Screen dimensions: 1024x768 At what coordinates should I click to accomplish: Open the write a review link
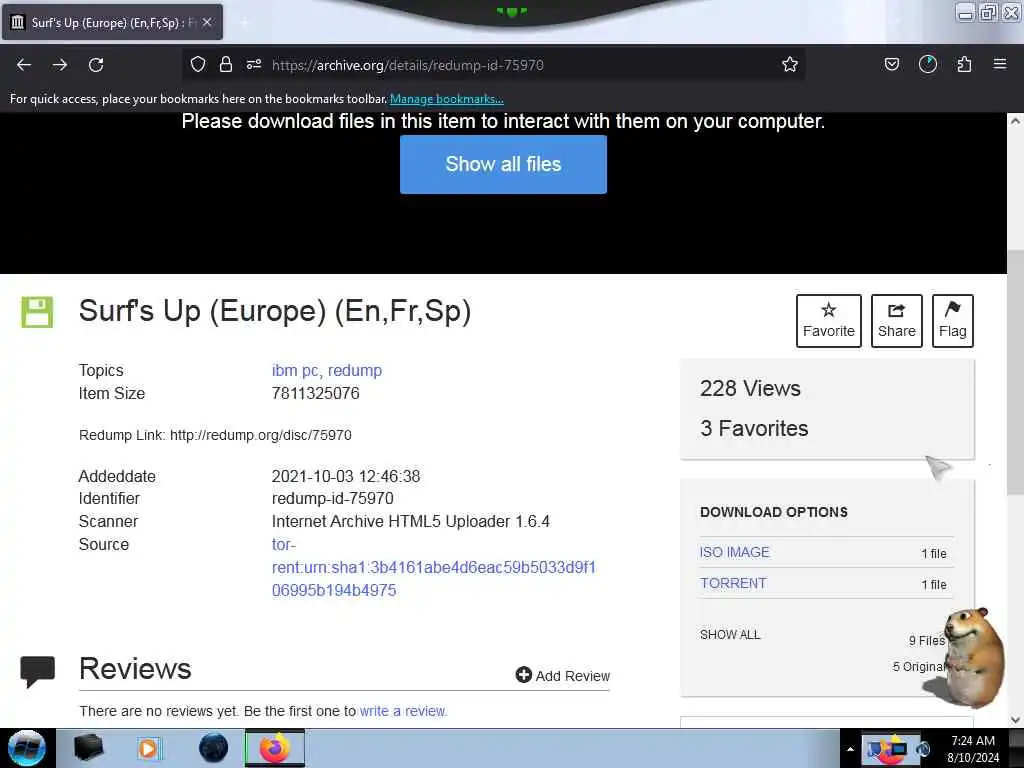[402, 711]
